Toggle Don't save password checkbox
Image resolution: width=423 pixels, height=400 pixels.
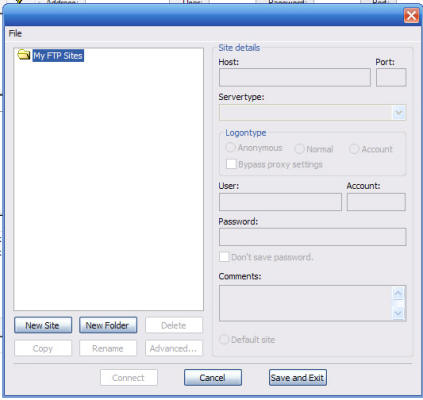coord(224,257)
